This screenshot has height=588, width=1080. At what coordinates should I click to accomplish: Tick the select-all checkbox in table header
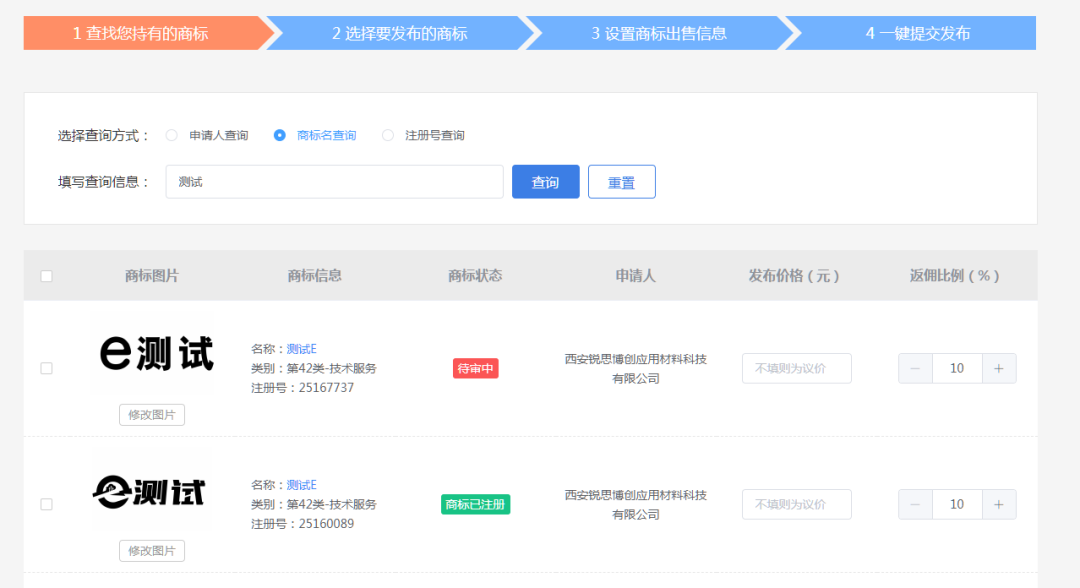tap(46, 276)
